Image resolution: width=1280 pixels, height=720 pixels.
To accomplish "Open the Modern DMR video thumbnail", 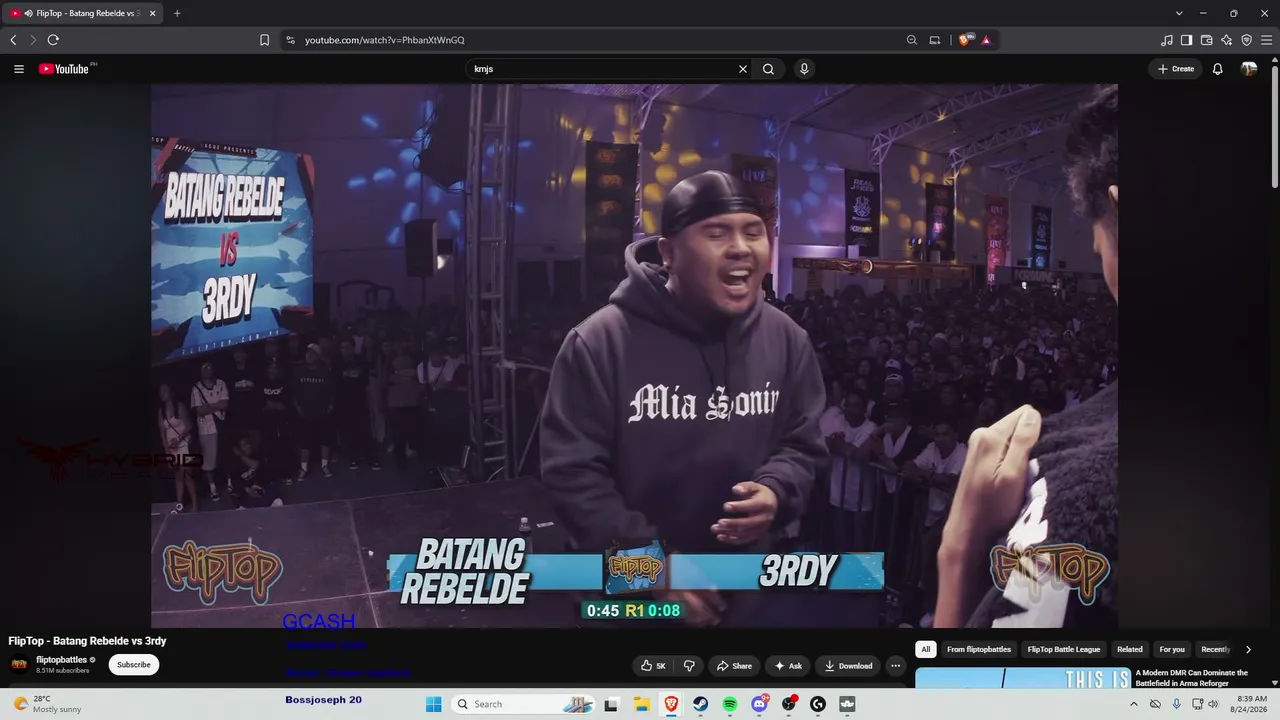I will click(1022, 677).
